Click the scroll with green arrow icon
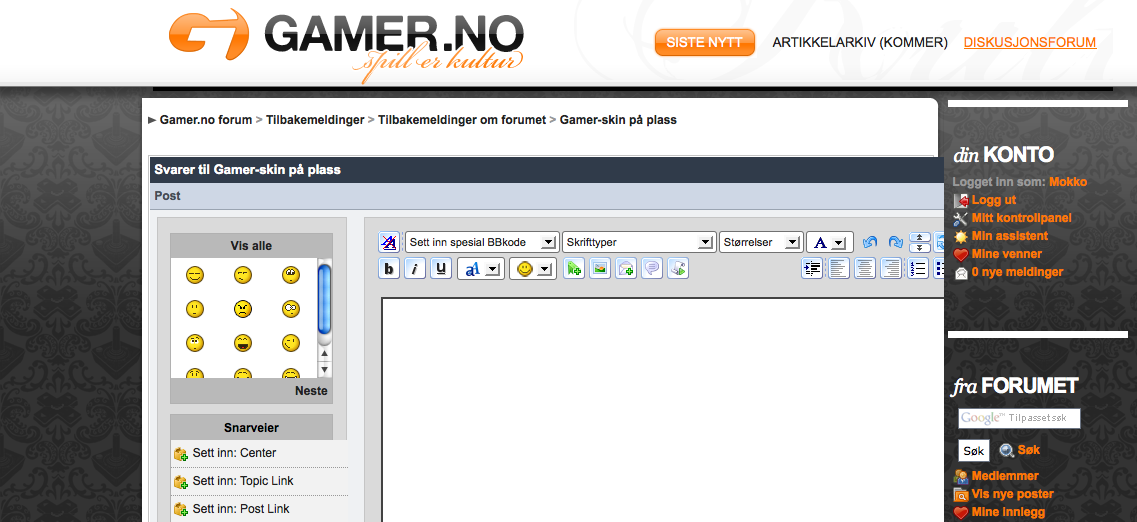Viewport: 1137px width, 522px height. (x=678, y=269)
